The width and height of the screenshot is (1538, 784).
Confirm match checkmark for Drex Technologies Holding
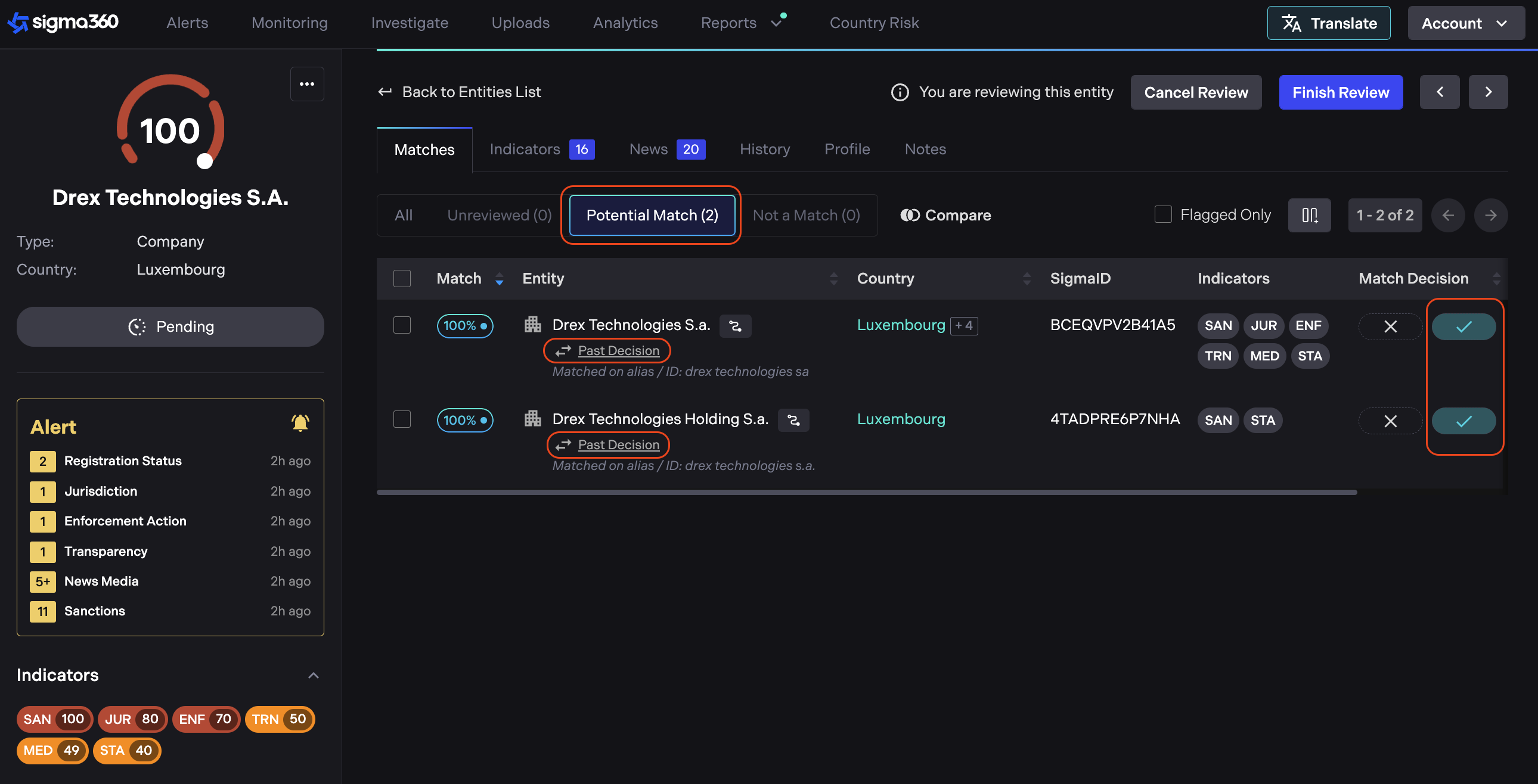coord(1463,421)
